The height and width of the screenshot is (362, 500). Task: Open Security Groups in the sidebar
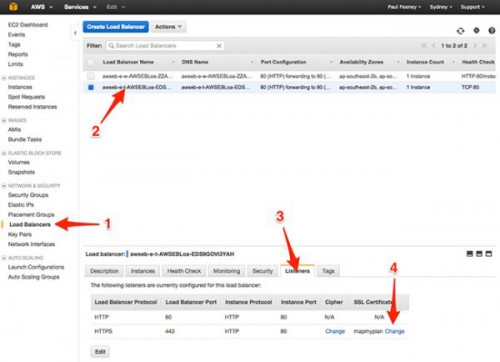pyautogui.click(x=28, y=195)
